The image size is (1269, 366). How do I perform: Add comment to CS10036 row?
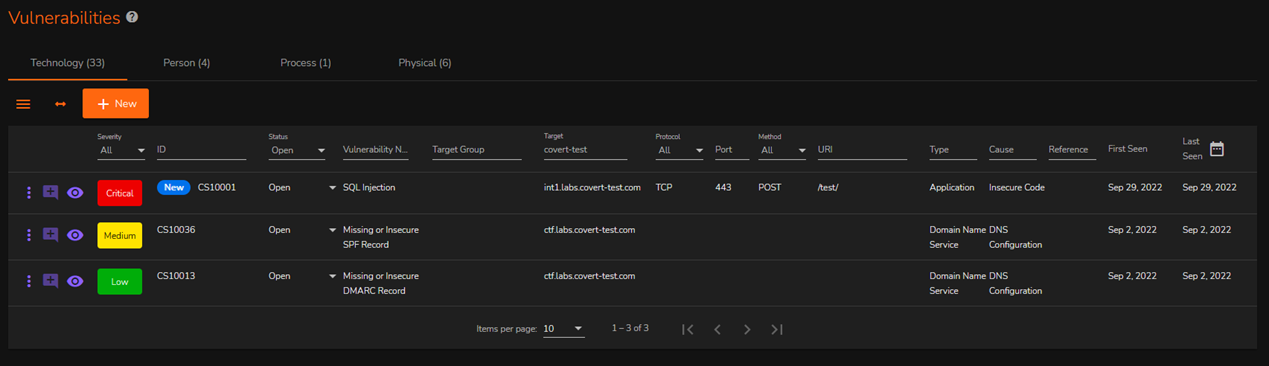(50, 235)
